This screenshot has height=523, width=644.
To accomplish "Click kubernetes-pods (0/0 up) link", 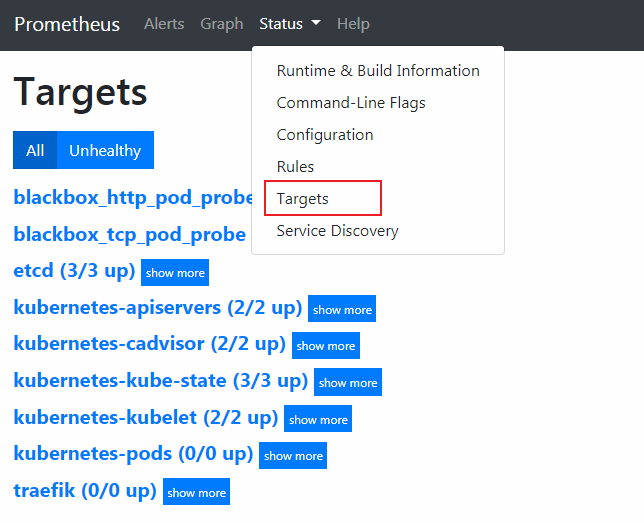I will tap(133, 454).
